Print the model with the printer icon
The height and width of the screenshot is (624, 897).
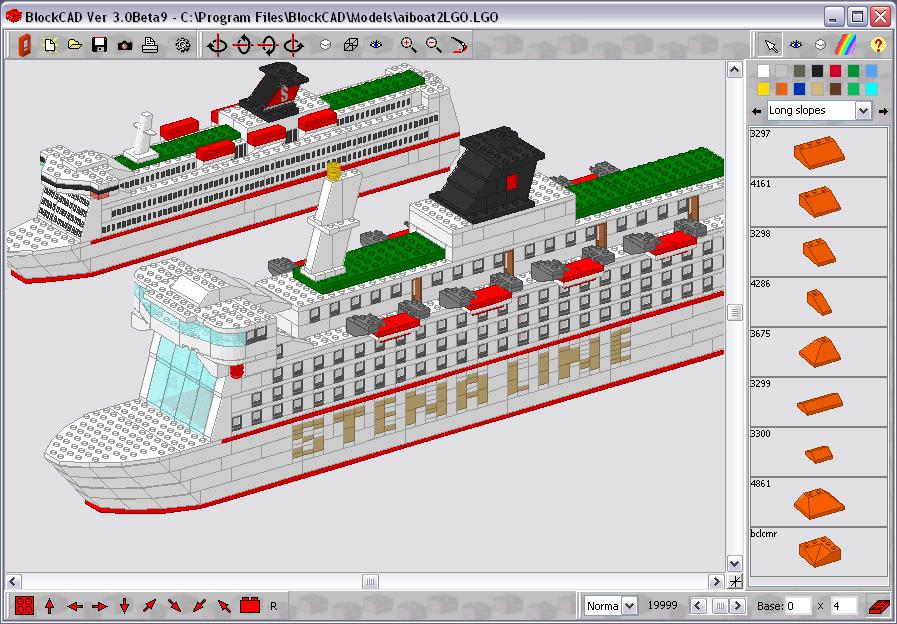150,45
